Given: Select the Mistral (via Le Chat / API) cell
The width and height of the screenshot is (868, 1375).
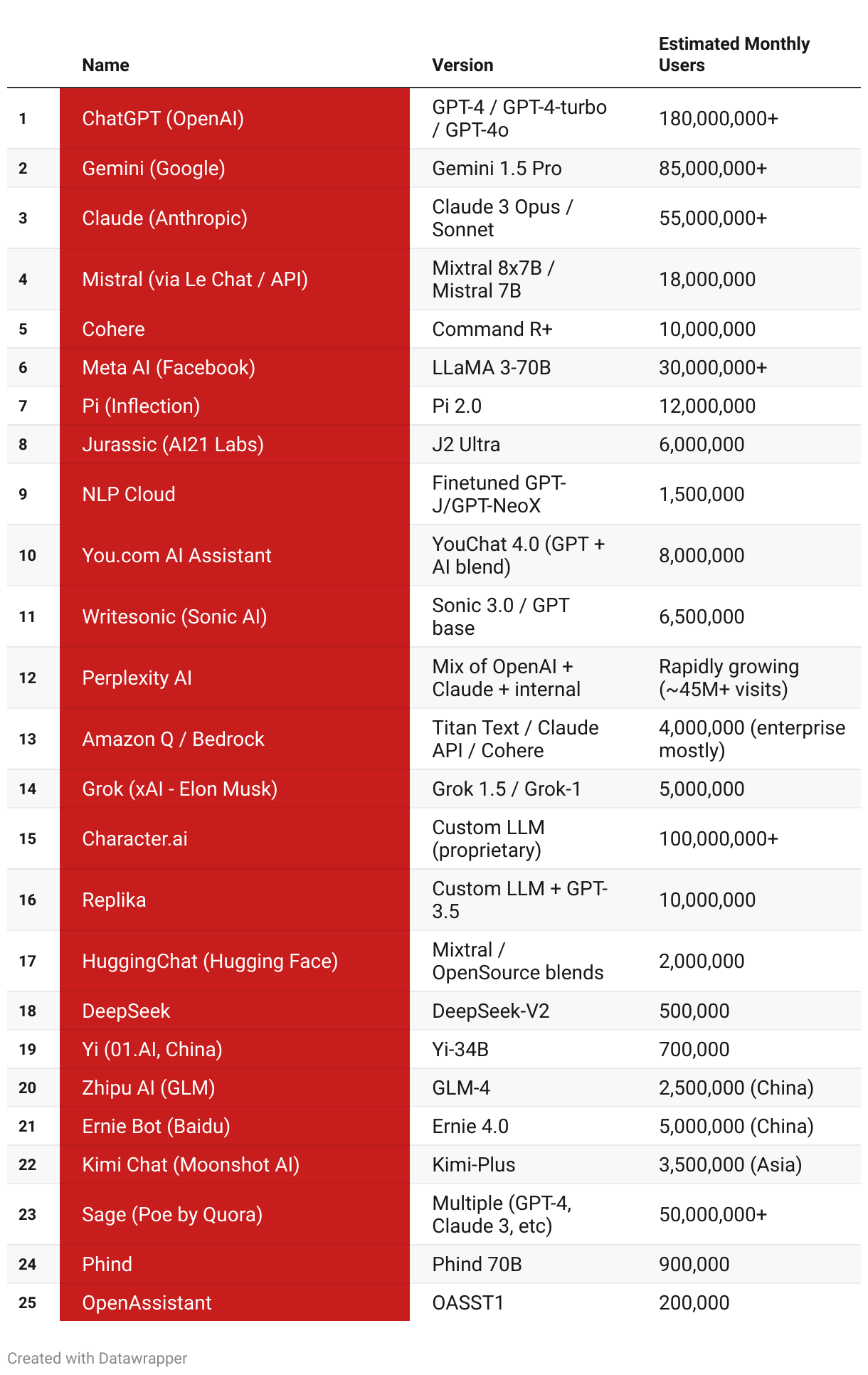Looking at the screenshot, I should tap(195, 280).
